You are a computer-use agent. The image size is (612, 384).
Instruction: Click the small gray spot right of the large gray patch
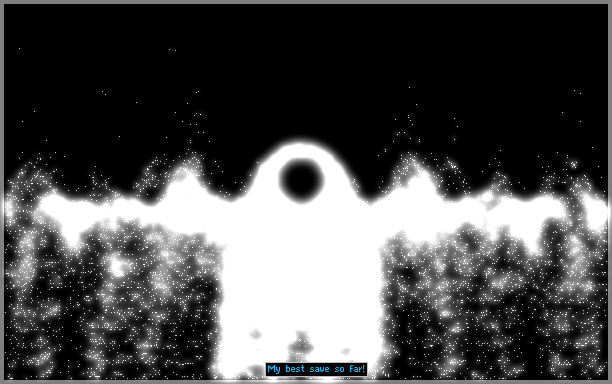345,351
